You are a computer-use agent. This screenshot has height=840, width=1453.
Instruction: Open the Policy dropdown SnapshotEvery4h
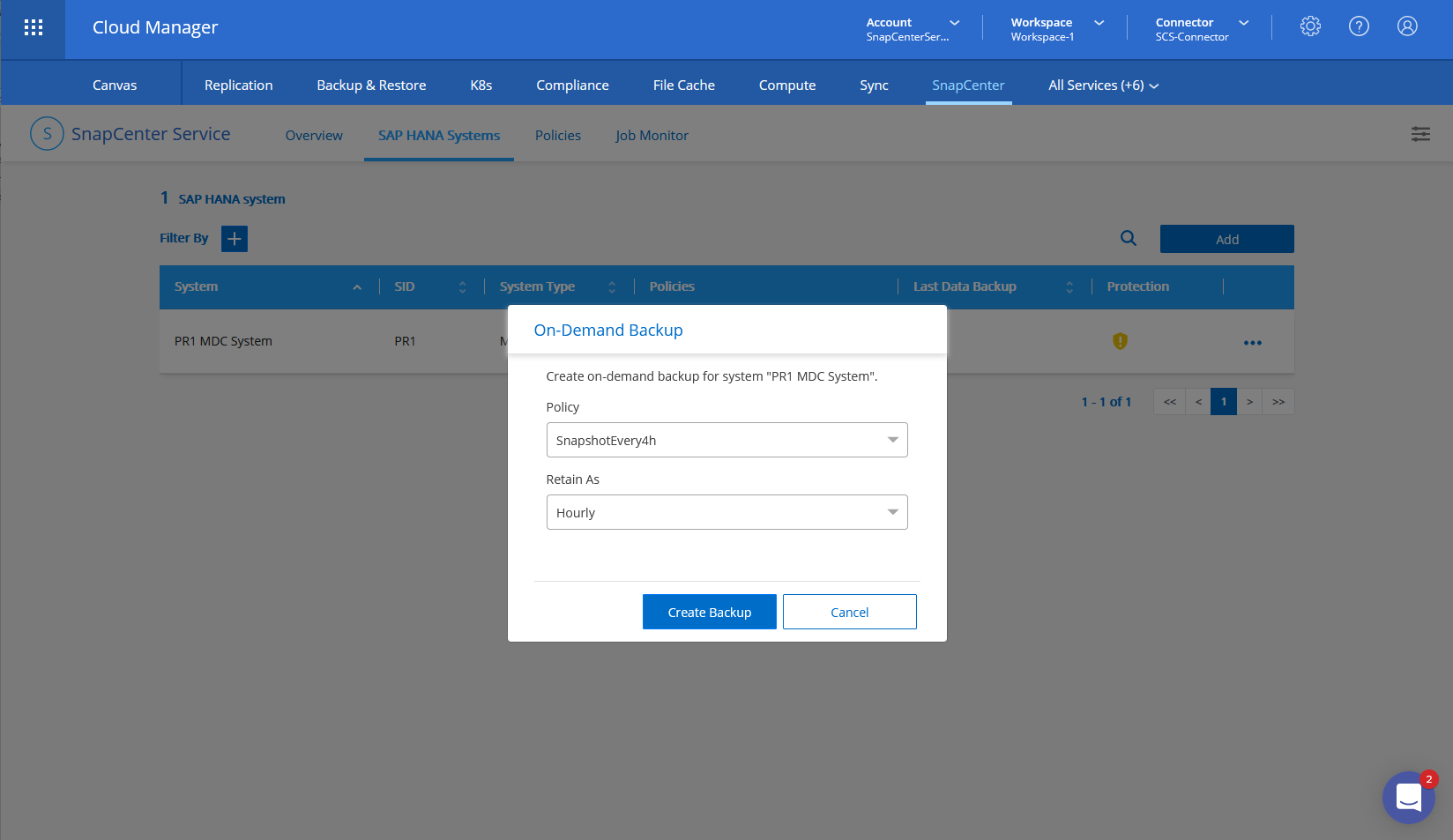point(726,440)
